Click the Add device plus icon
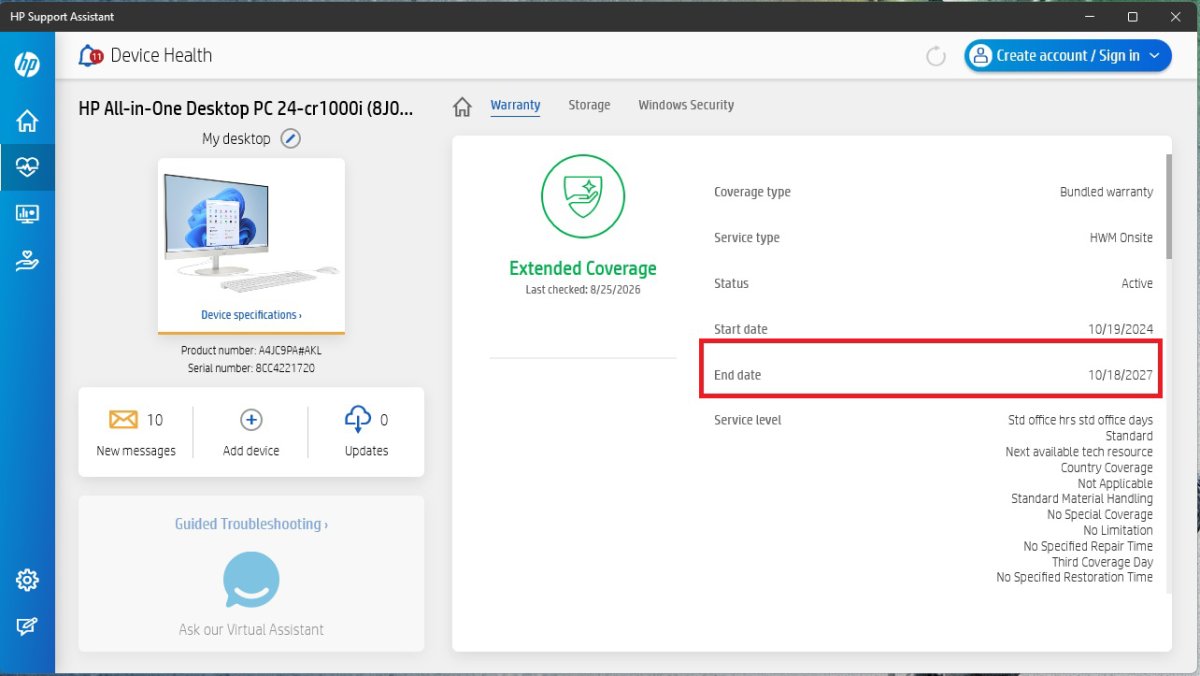Image resolution: width=1200 pixels, height=676 pixels. click(x=252, y=420)
